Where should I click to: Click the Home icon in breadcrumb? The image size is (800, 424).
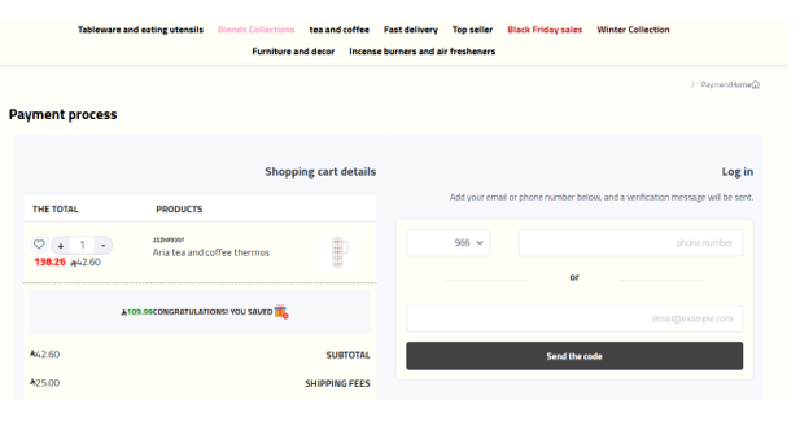[756, 85]
